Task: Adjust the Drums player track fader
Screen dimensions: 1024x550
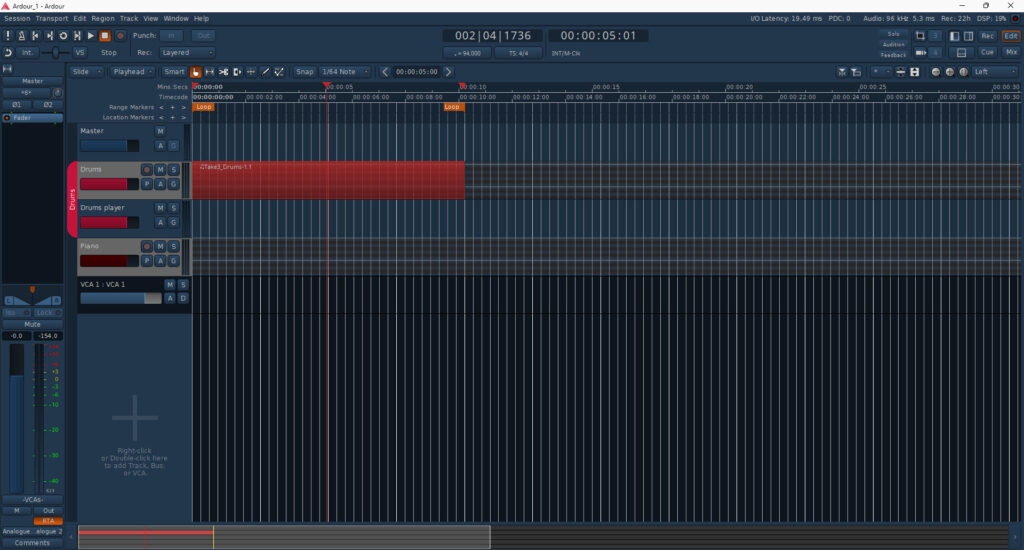Action: 104,222
